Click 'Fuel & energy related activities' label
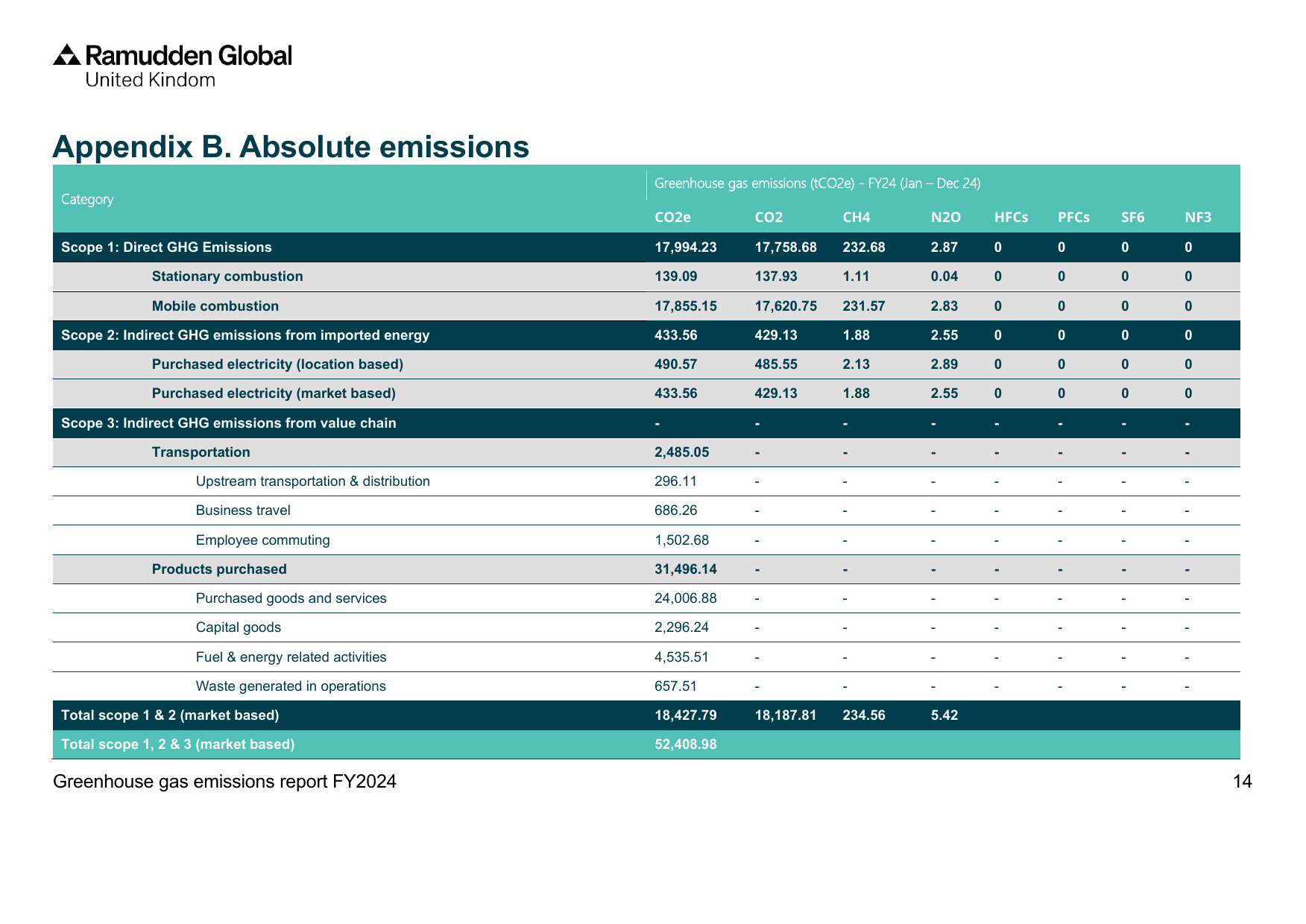 291,657
